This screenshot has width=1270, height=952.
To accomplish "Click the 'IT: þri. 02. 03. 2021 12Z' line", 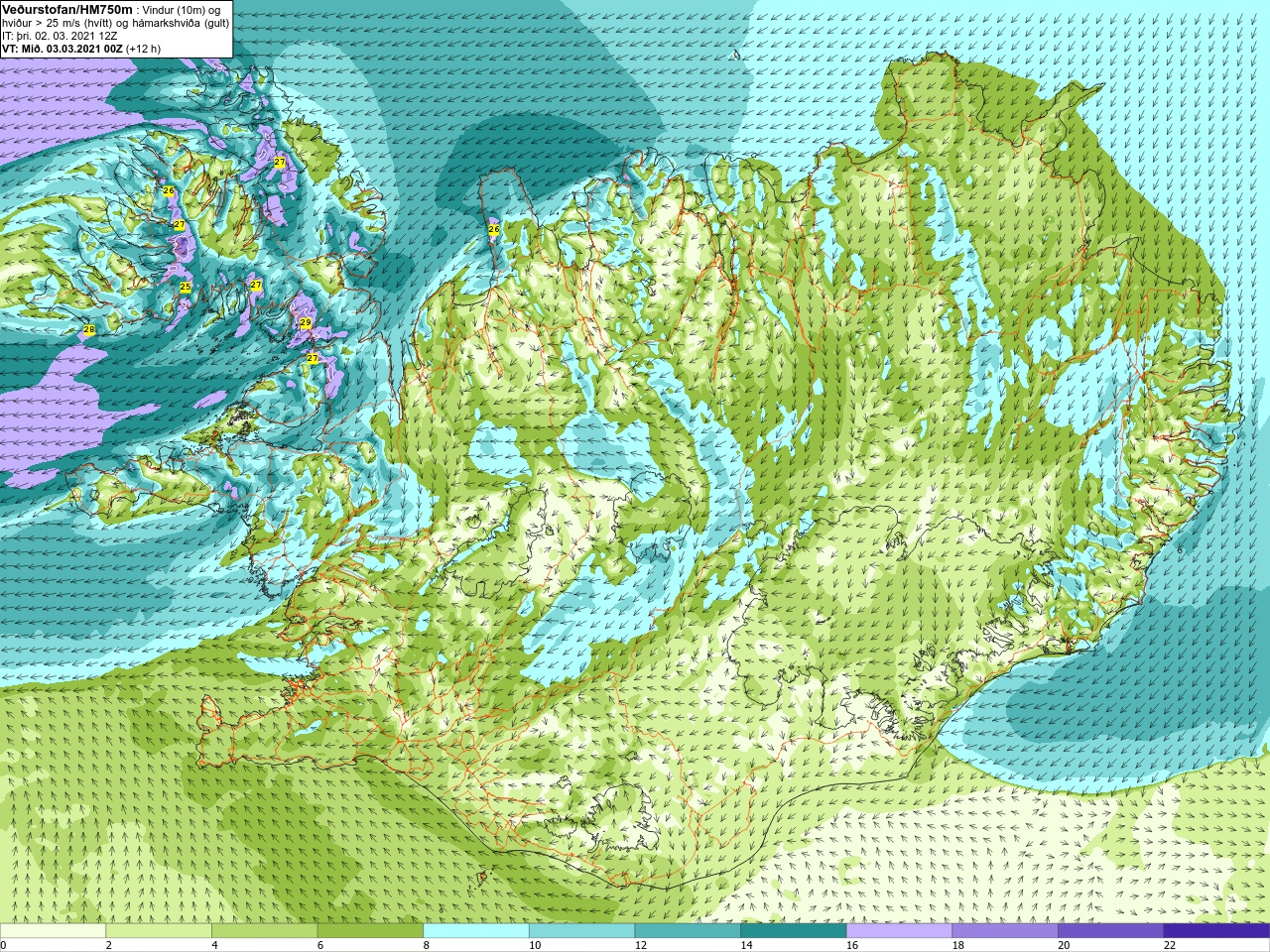I will coord(60,36).
